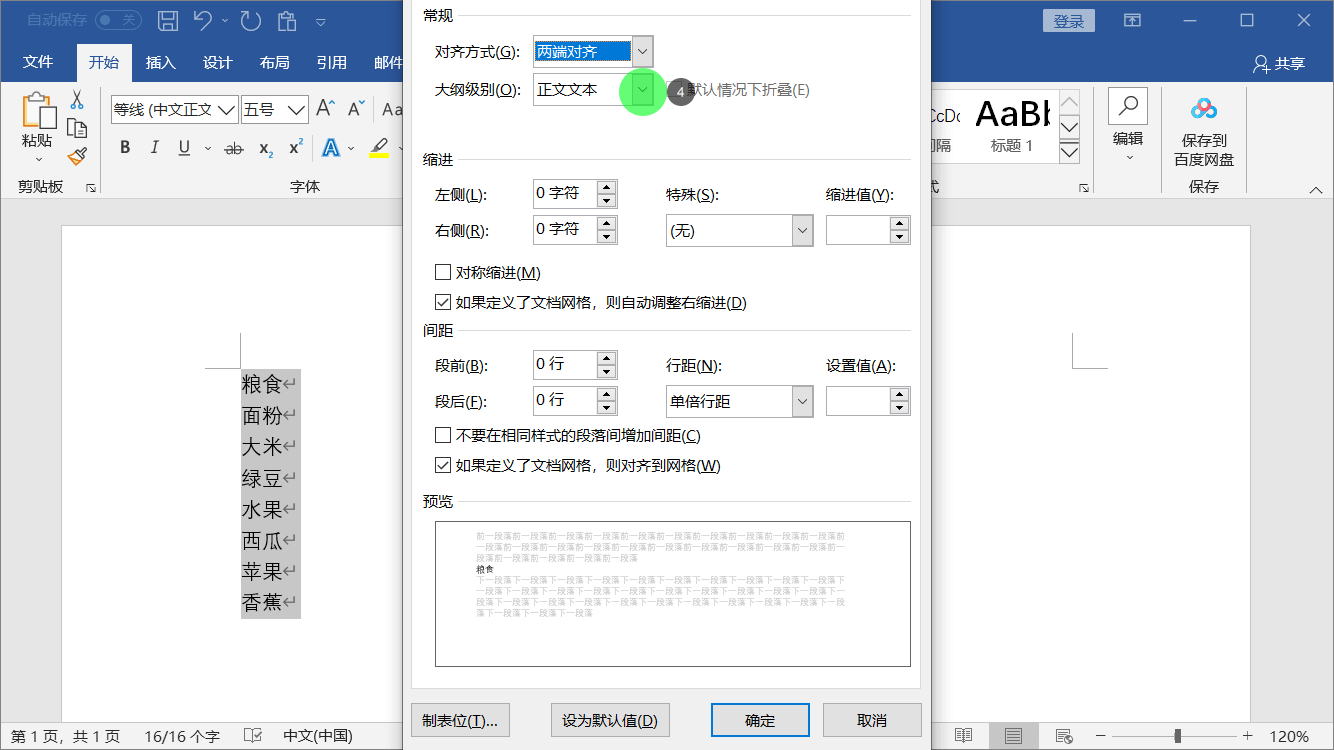Open text effects blue A icon
This screenshot has height=750, width=1334.
click(x=330, y=148)
